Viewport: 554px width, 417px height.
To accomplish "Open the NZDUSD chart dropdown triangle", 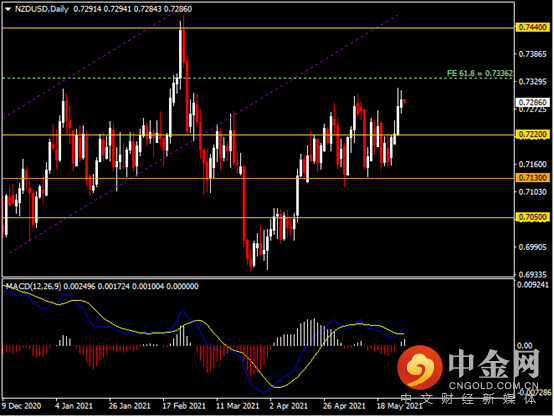I will (x=7, y=9).
